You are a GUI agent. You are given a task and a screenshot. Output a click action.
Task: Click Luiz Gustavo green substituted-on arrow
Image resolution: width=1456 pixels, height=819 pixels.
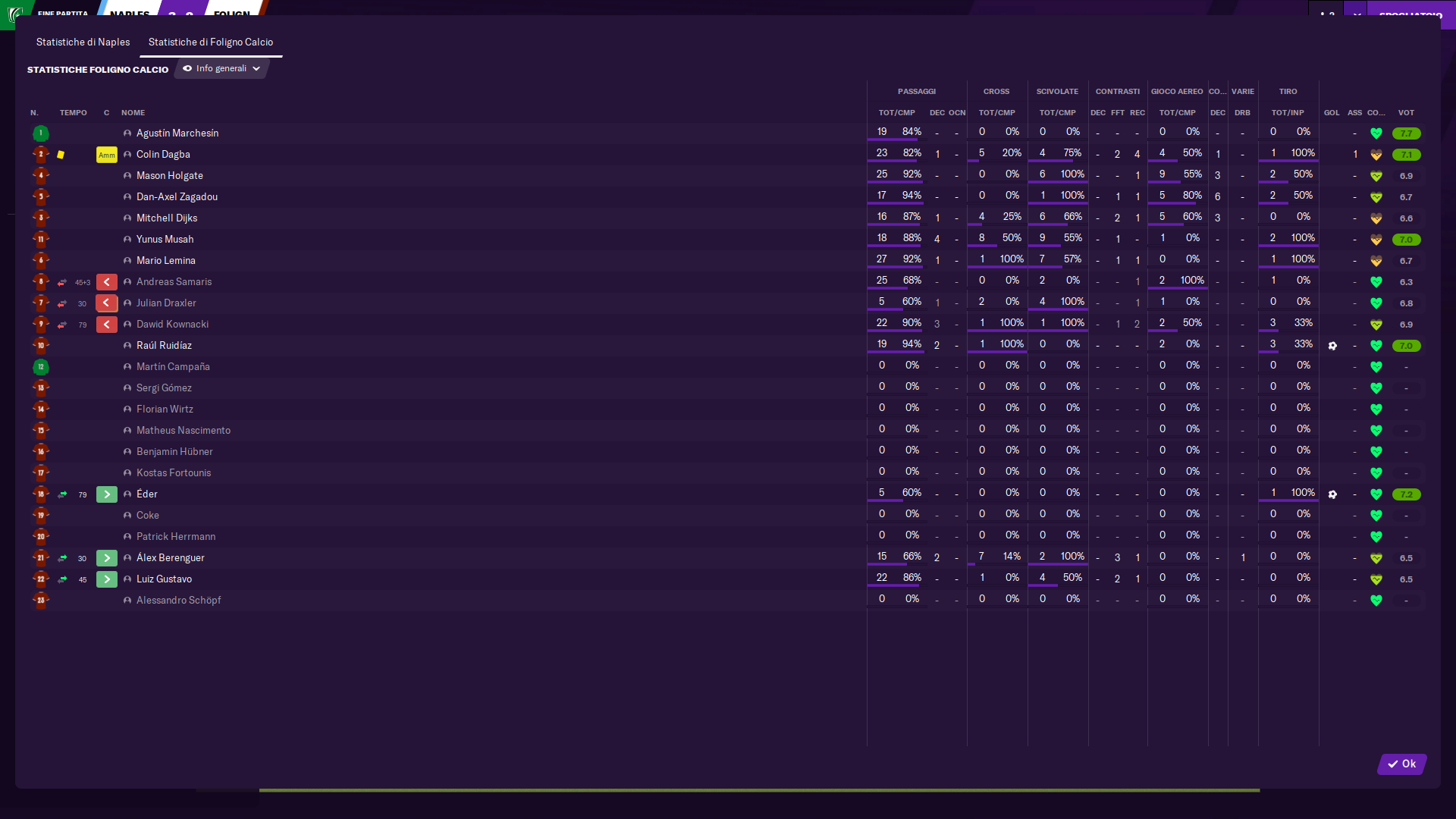coord(106,579)
